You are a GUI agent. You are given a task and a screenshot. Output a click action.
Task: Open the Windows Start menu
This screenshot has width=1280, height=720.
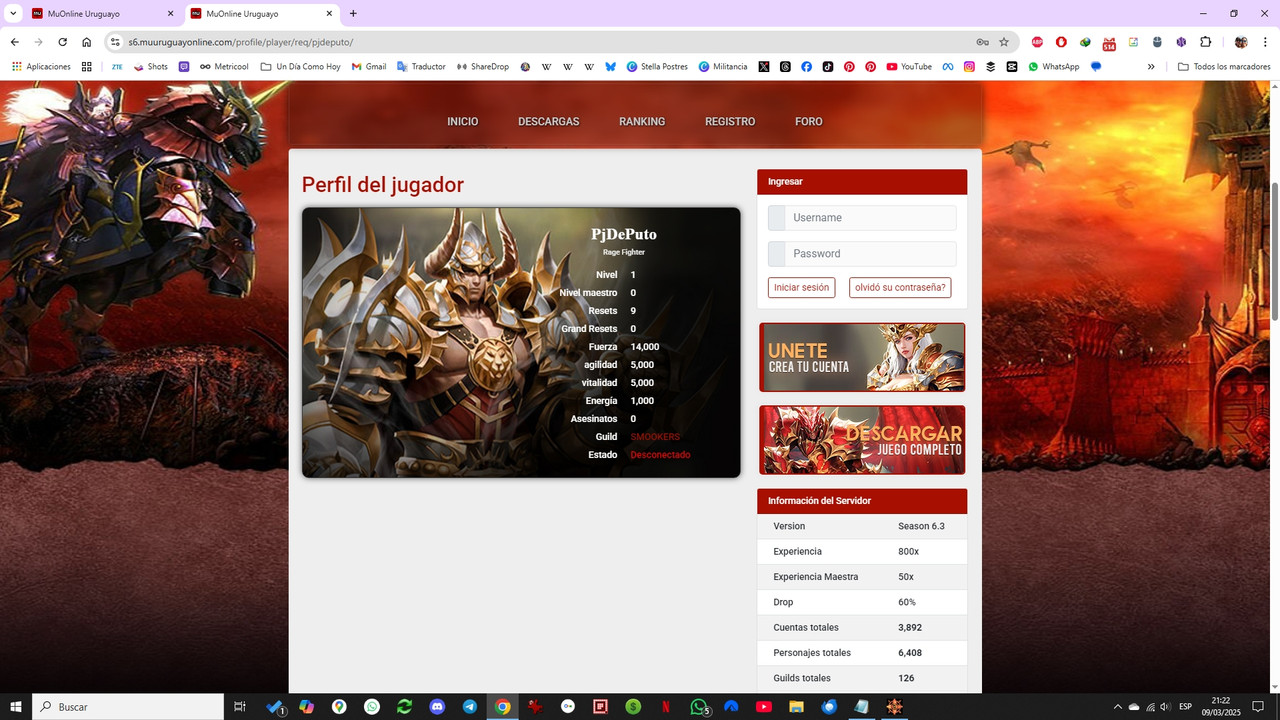(x=16, y=707)
